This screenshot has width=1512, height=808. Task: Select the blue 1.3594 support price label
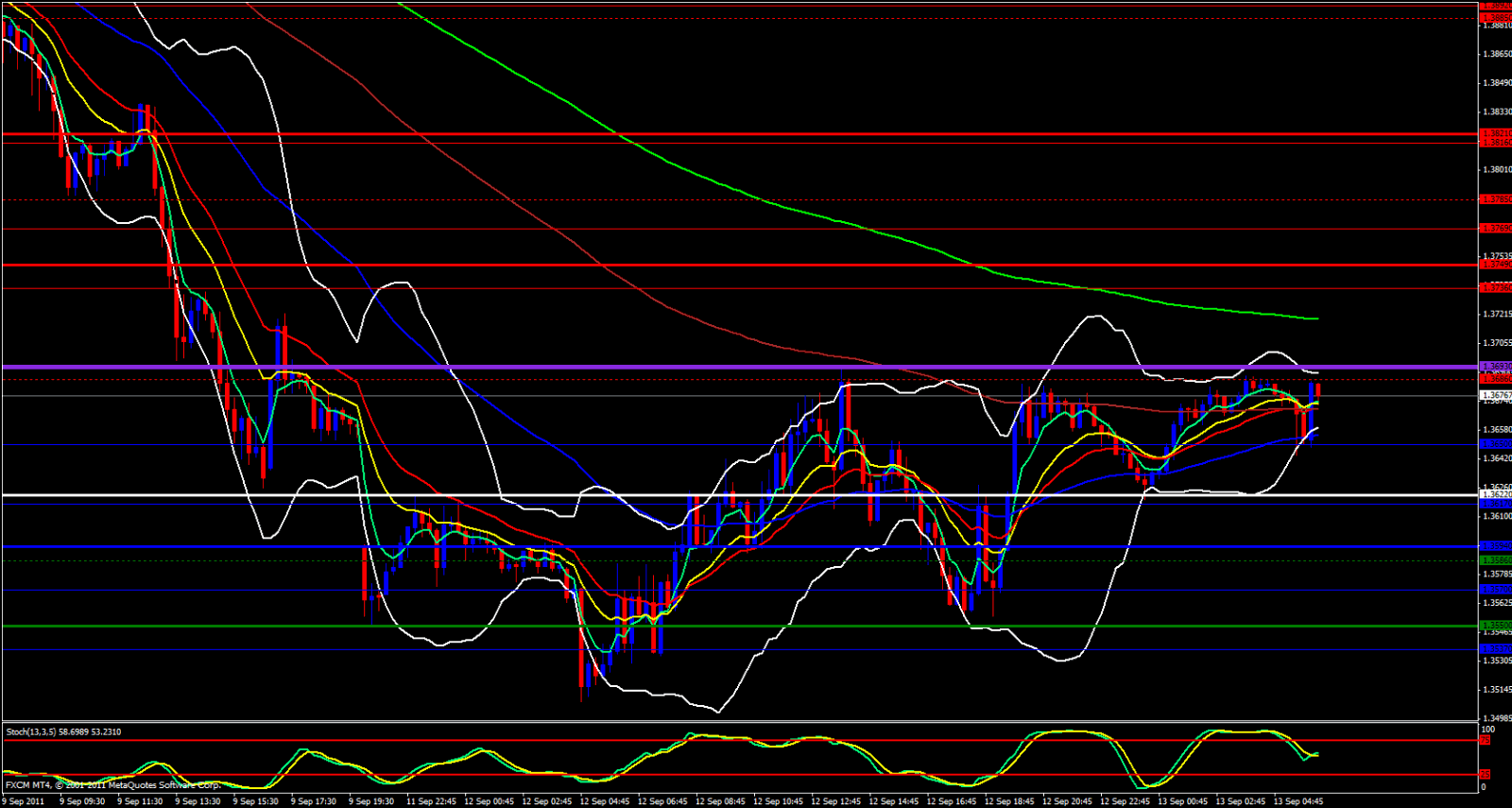1495,546
